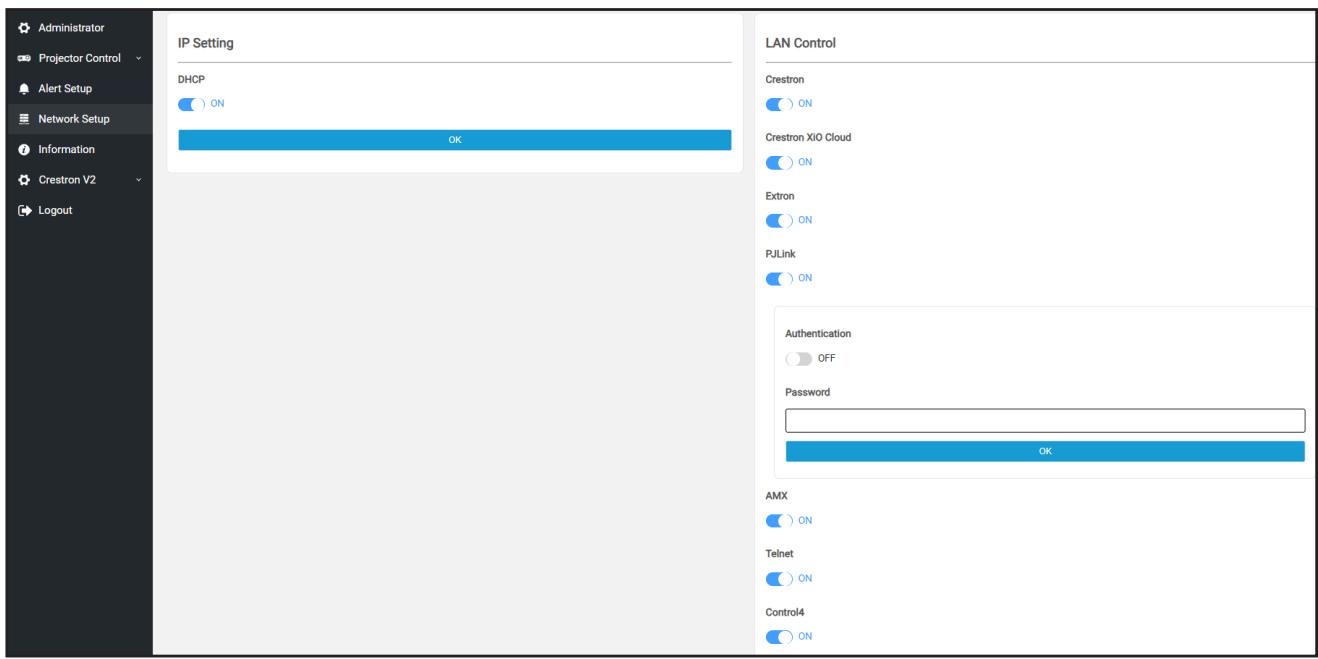1318x659 pixels.
Task: Click the Logout arrow icon
Action: point(25,210)
